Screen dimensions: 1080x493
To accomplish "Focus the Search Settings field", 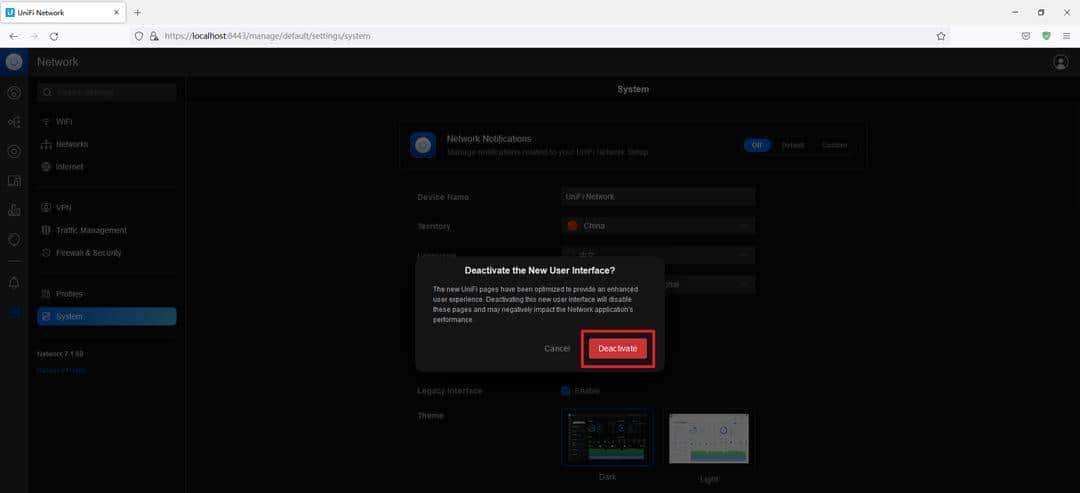I will point(107,92).
